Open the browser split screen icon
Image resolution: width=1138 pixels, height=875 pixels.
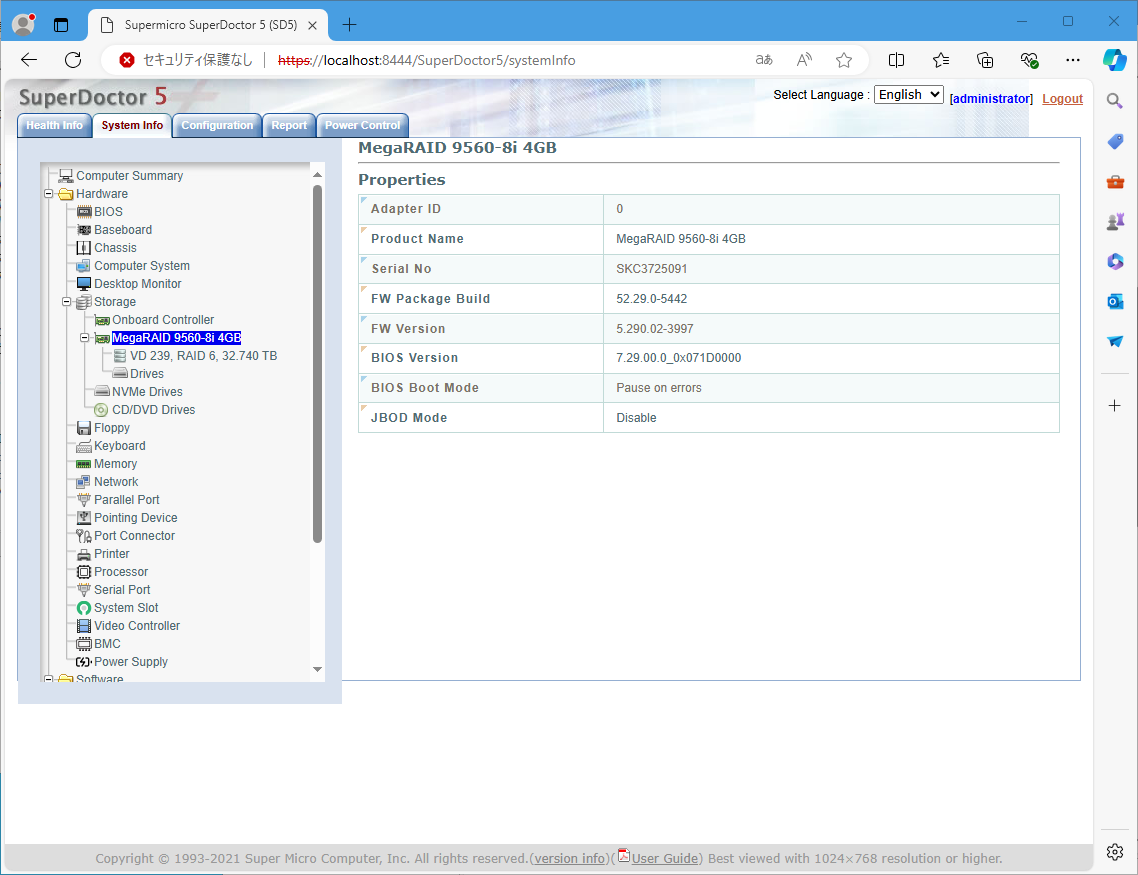[x=896, y=60]
